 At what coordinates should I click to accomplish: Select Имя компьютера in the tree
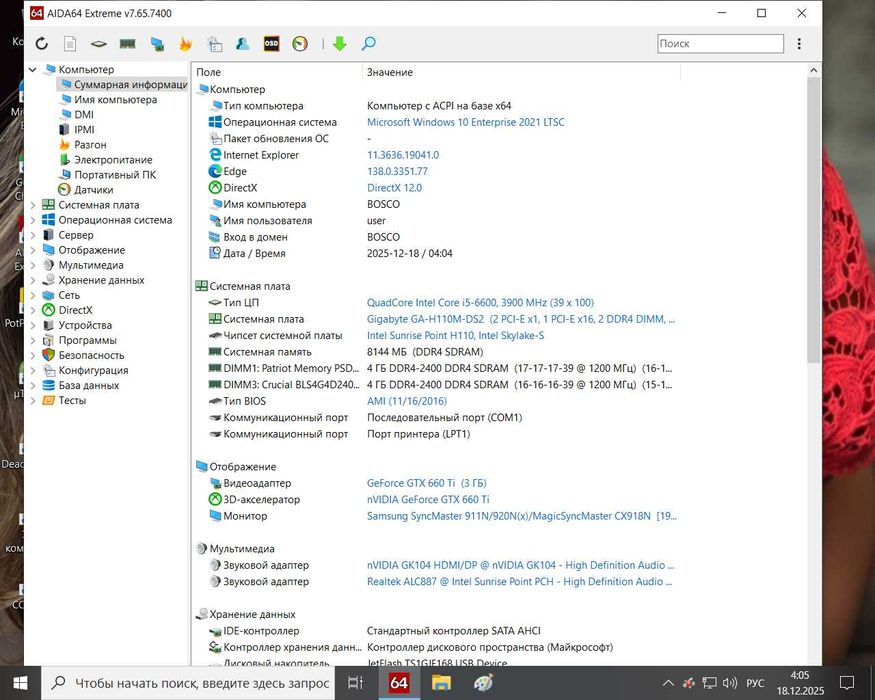pos(116,100)
